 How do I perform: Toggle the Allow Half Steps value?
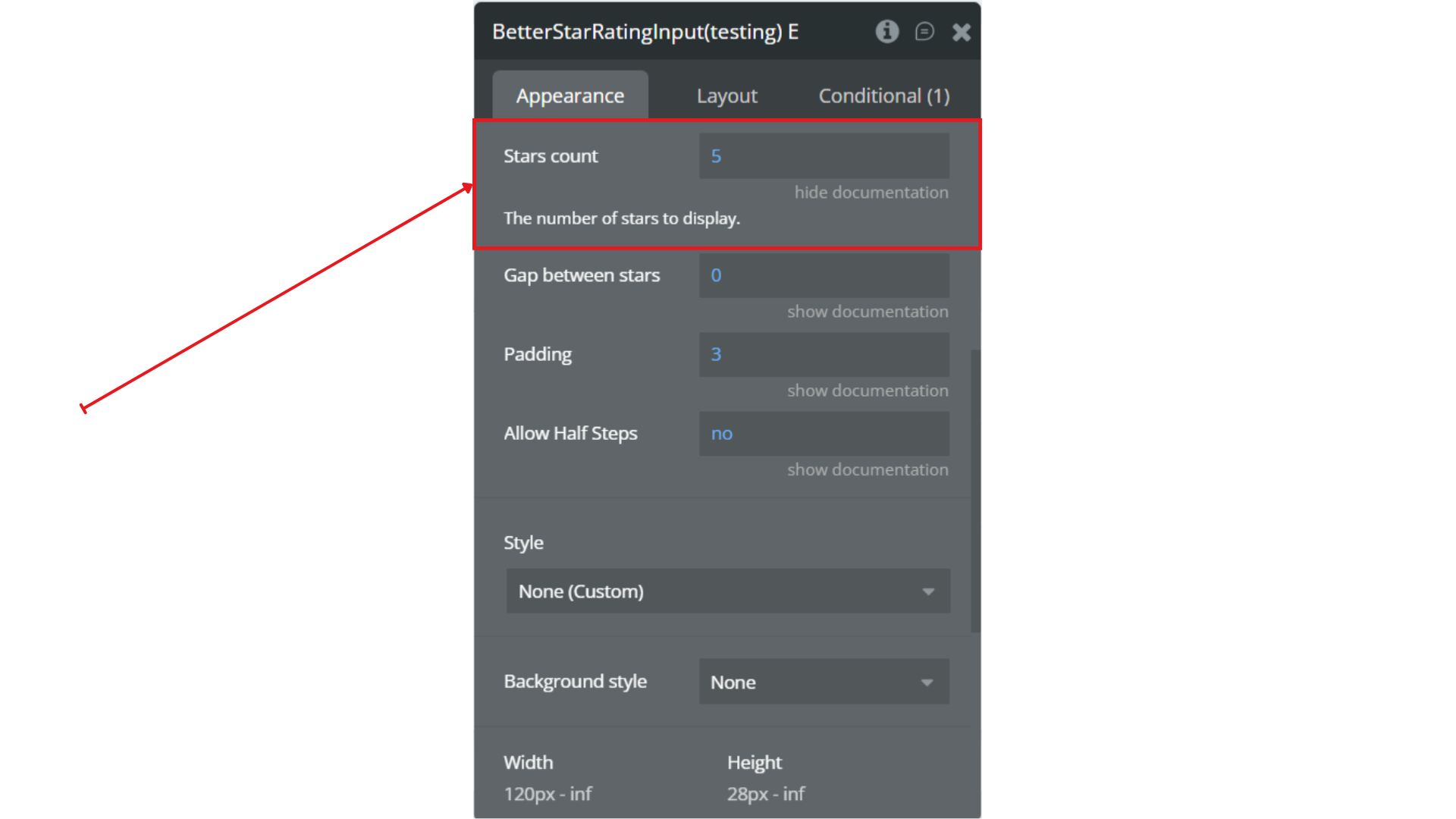824,434
